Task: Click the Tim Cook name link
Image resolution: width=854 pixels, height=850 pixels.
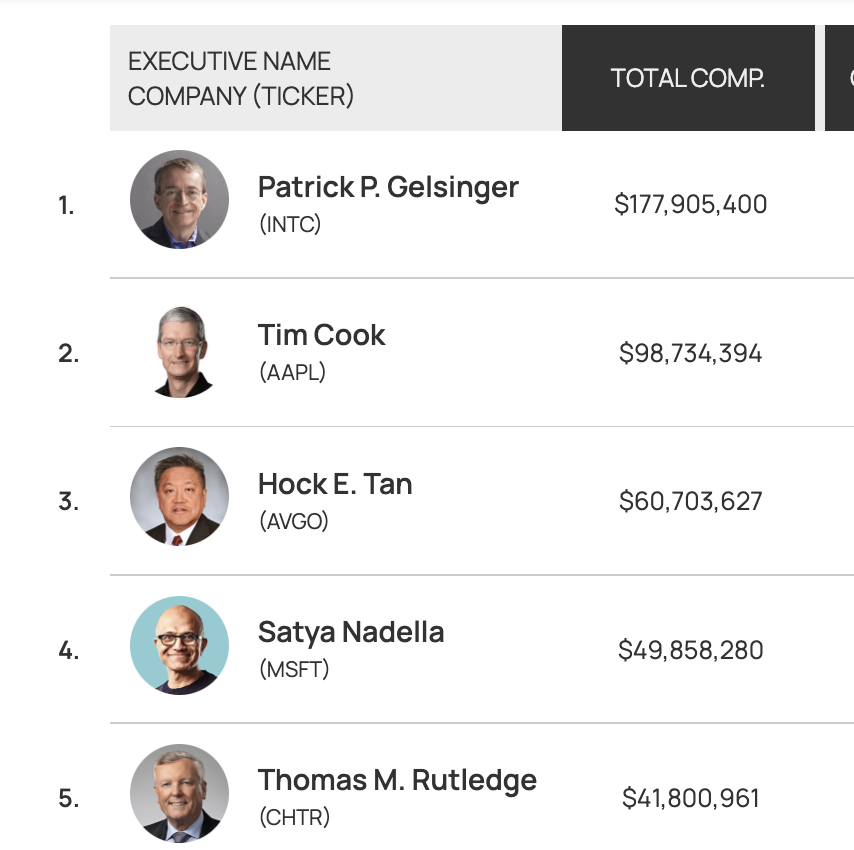Action: (321, 335)
